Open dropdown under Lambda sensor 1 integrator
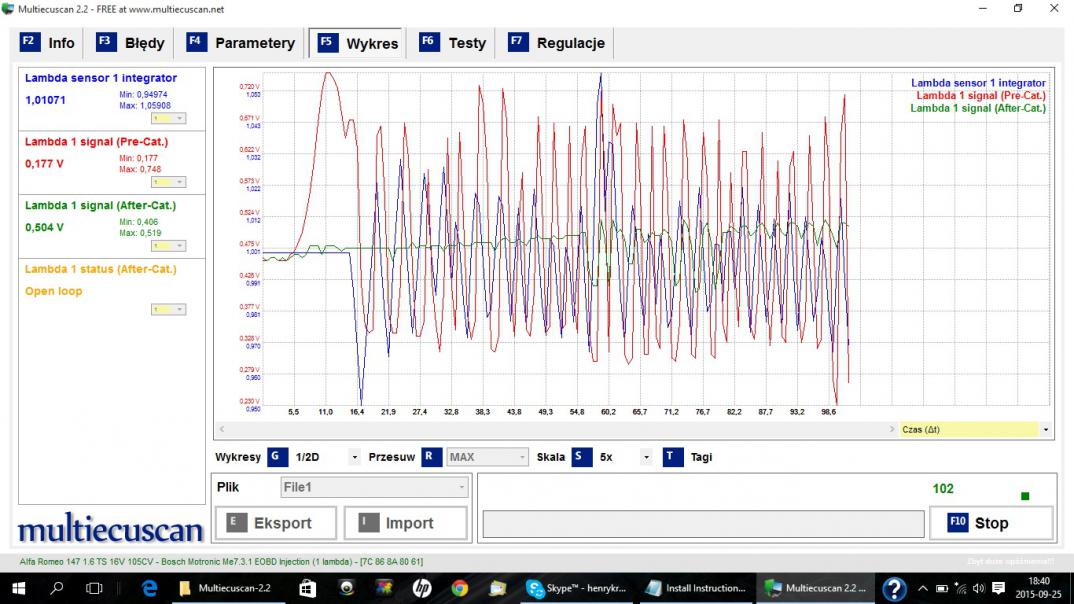The width and height of the screenshot is (1074, 604). (167, 118)
